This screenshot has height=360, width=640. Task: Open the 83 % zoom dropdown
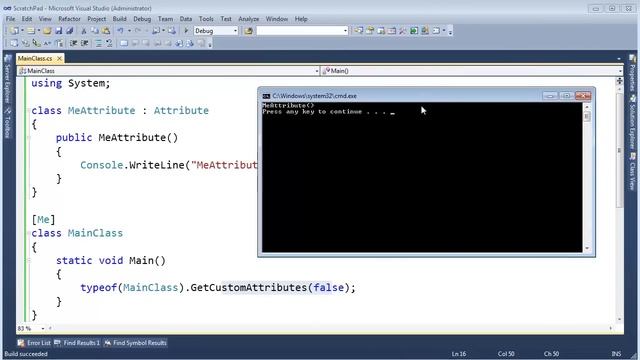point(42,329)
